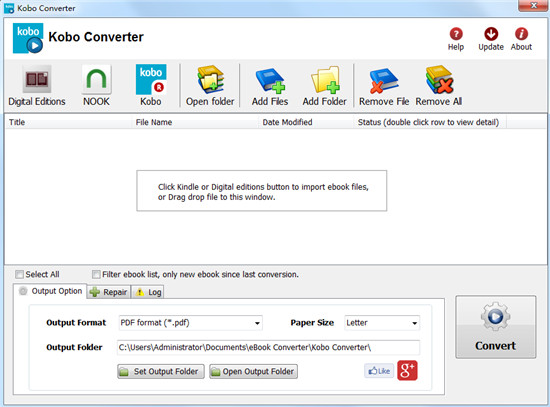Viewport: 550px width, 407px height.
Task: Click Remove All toolbar icon
Action: [438, 86]
